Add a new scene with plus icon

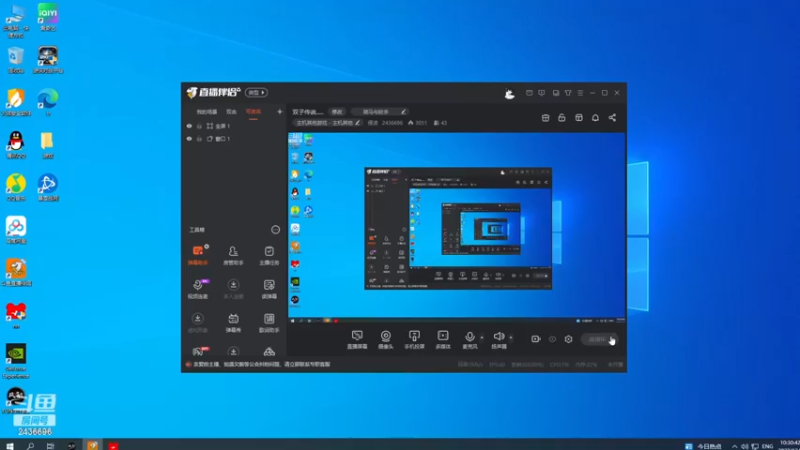[280, 112]
